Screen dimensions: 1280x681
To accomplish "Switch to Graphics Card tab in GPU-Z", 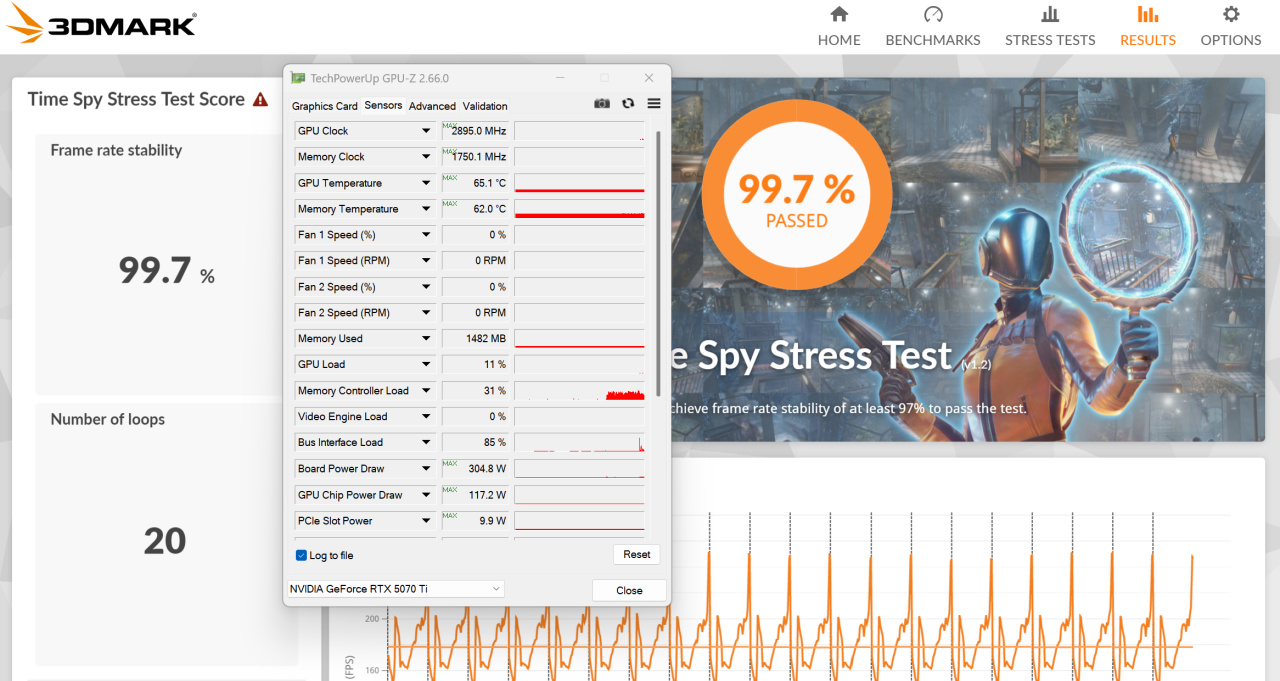I will click(x=325, y=106).
